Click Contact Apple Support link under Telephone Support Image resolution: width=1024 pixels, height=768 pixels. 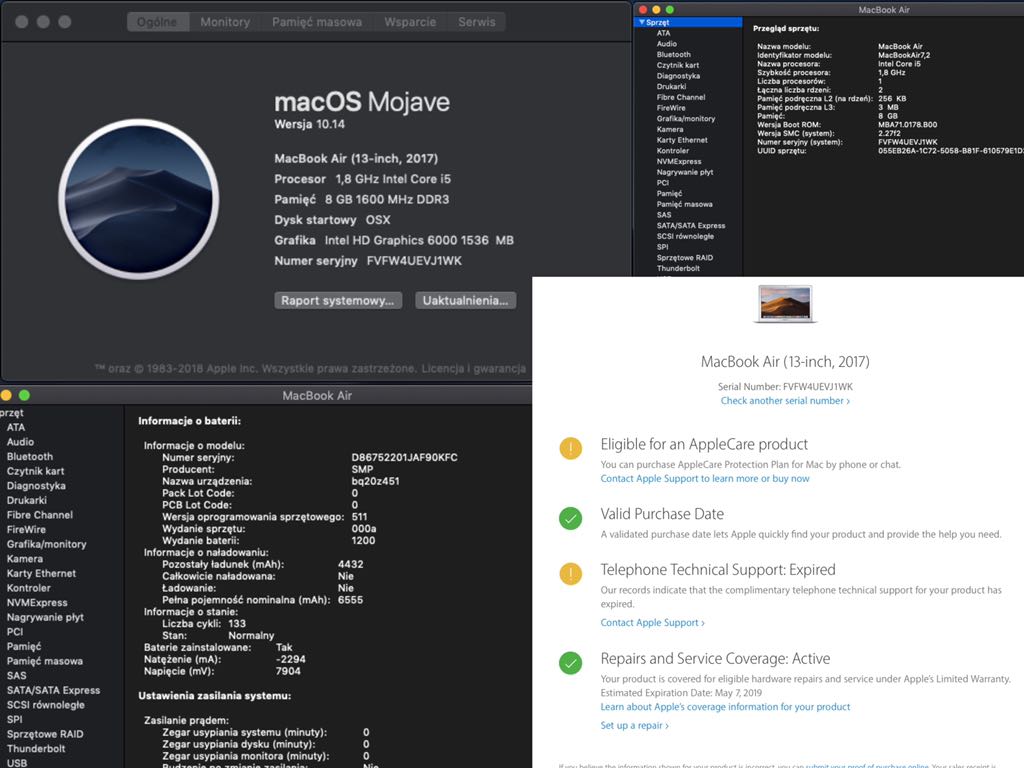pyautogui.click(x=652, y=623)
